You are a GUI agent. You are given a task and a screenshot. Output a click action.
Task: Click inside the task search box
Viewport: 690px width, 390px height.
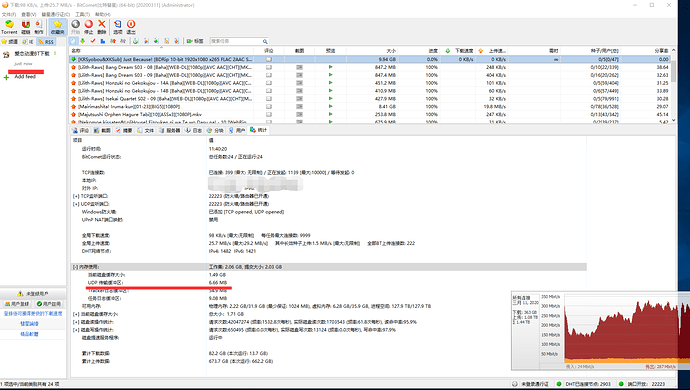(x=236, y=41)
